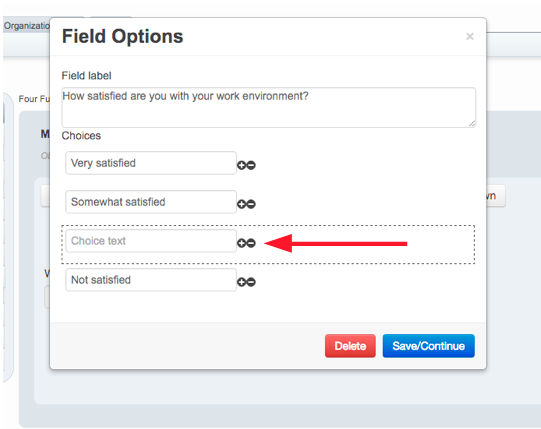Grab the Field label textarea resize handle
The height and width of the screenshot is (429, 541).
coord(472,124)
